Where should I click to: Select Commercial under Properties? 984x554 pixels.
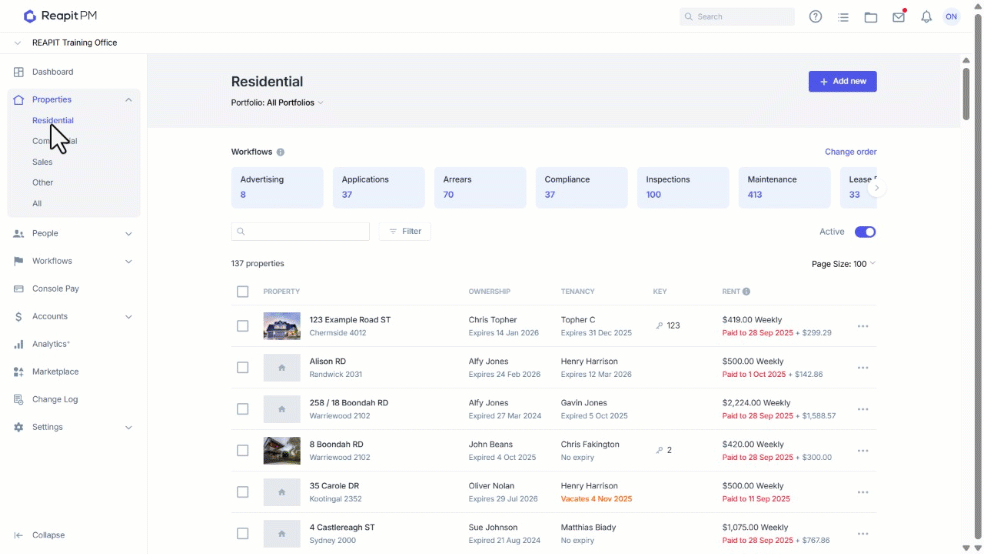coord(55,141)
